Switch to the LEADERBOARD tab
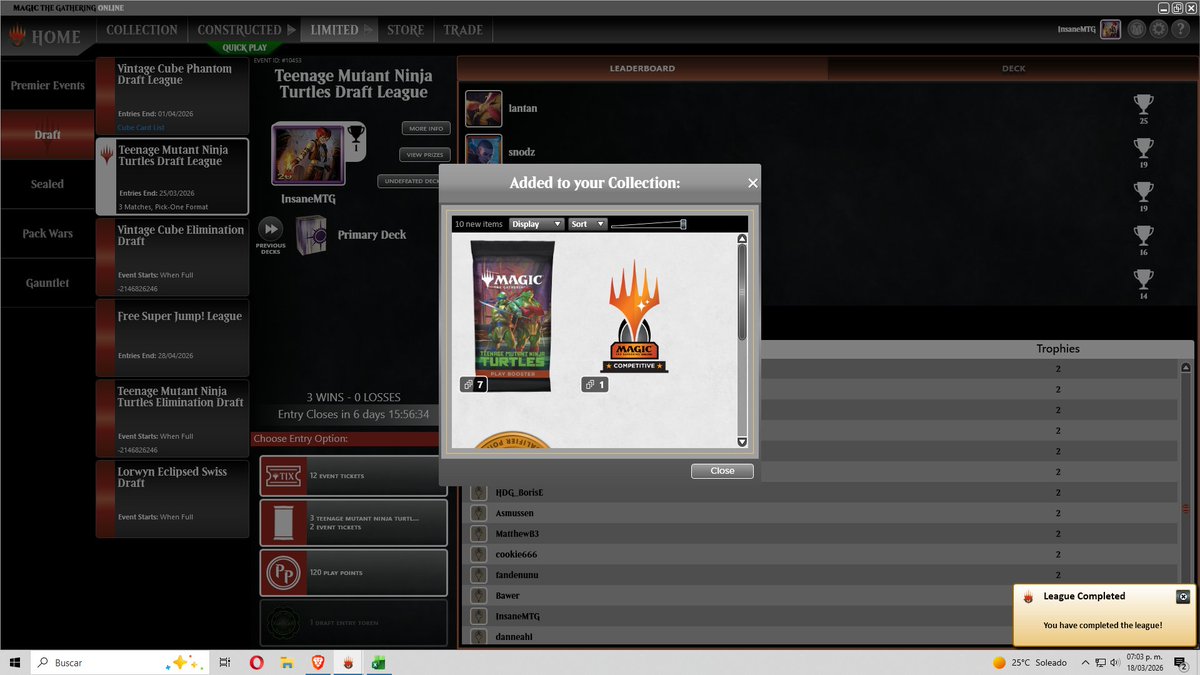This screenshot has height=675, width=1200. [x=642, y=68]
